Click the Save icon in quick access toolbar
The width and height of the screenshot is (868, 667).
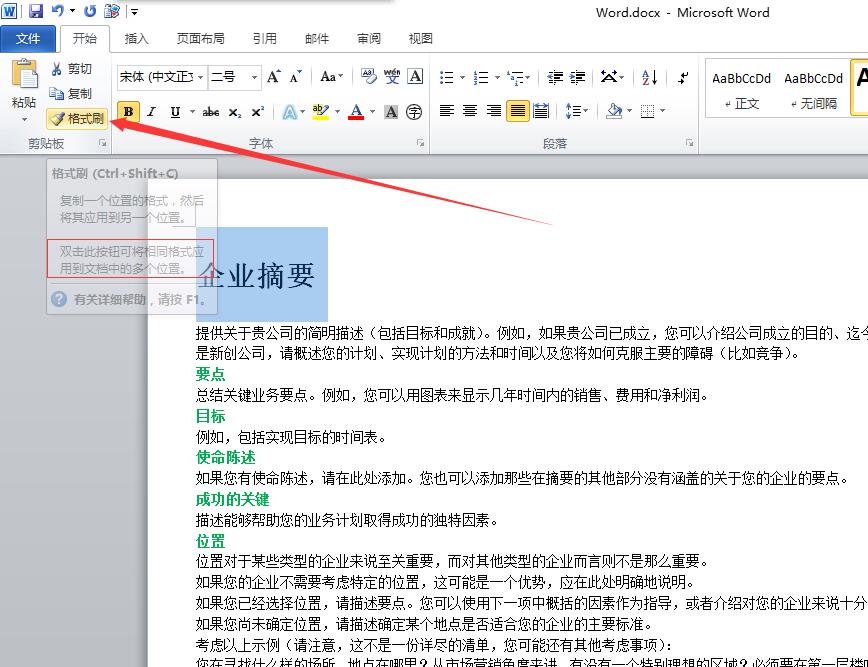(36, 12)
